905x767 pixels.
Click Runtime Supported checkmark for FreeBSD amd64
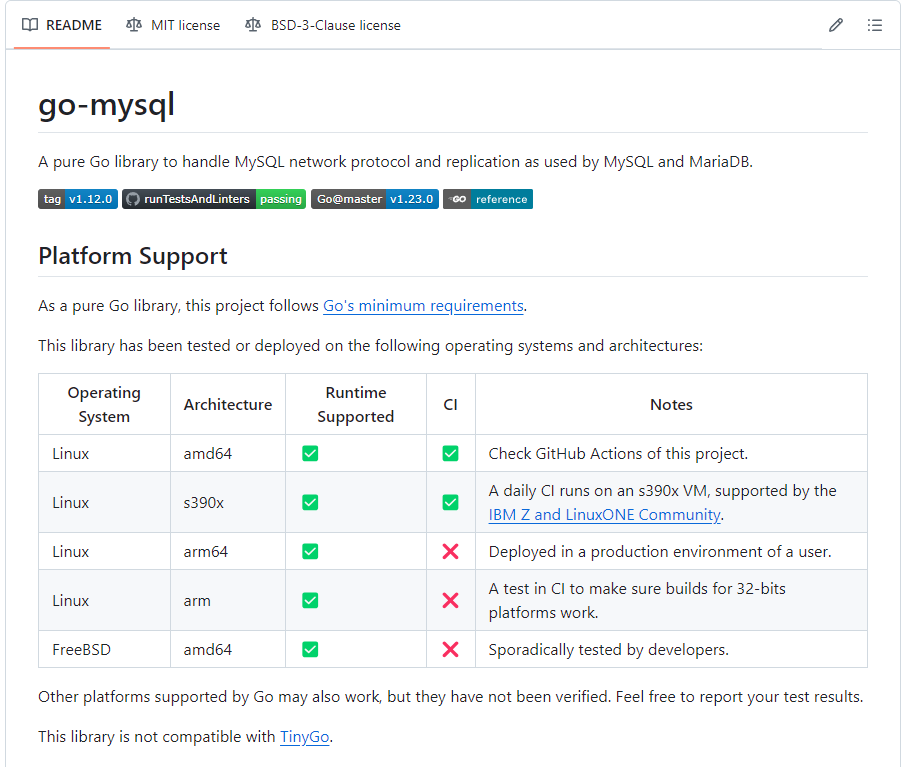[x=310, y=650]
